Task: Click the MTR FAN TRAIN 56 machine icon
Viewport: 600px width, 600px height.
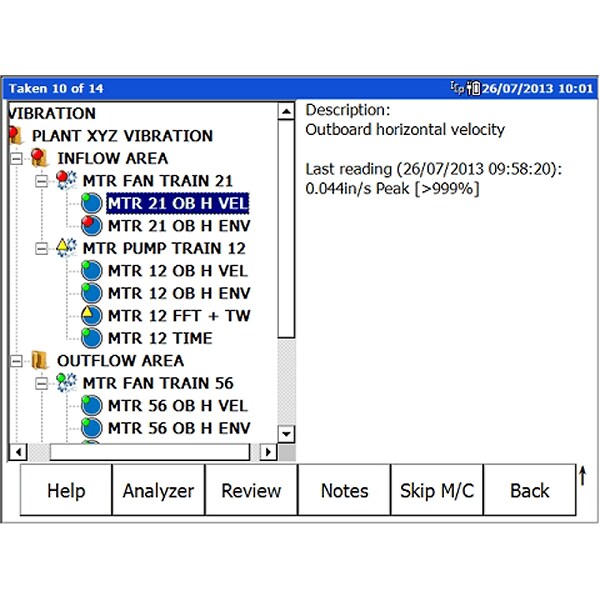Action: tap(66, 383)
